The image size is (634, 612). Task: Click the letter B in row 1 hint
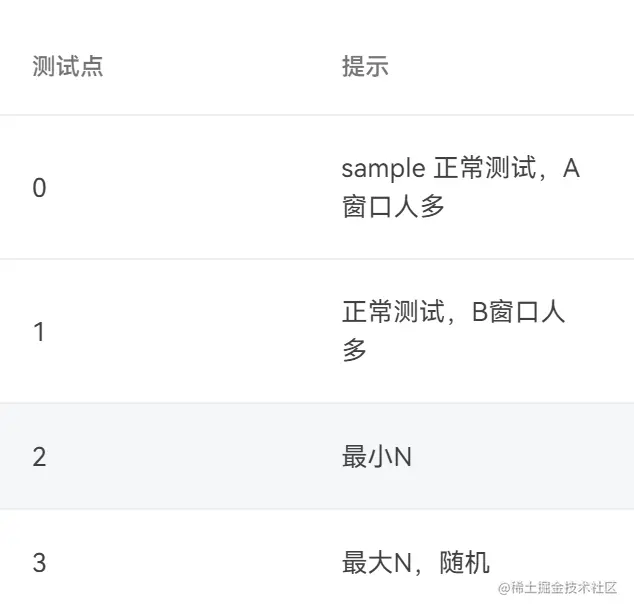tap(479, 313)
